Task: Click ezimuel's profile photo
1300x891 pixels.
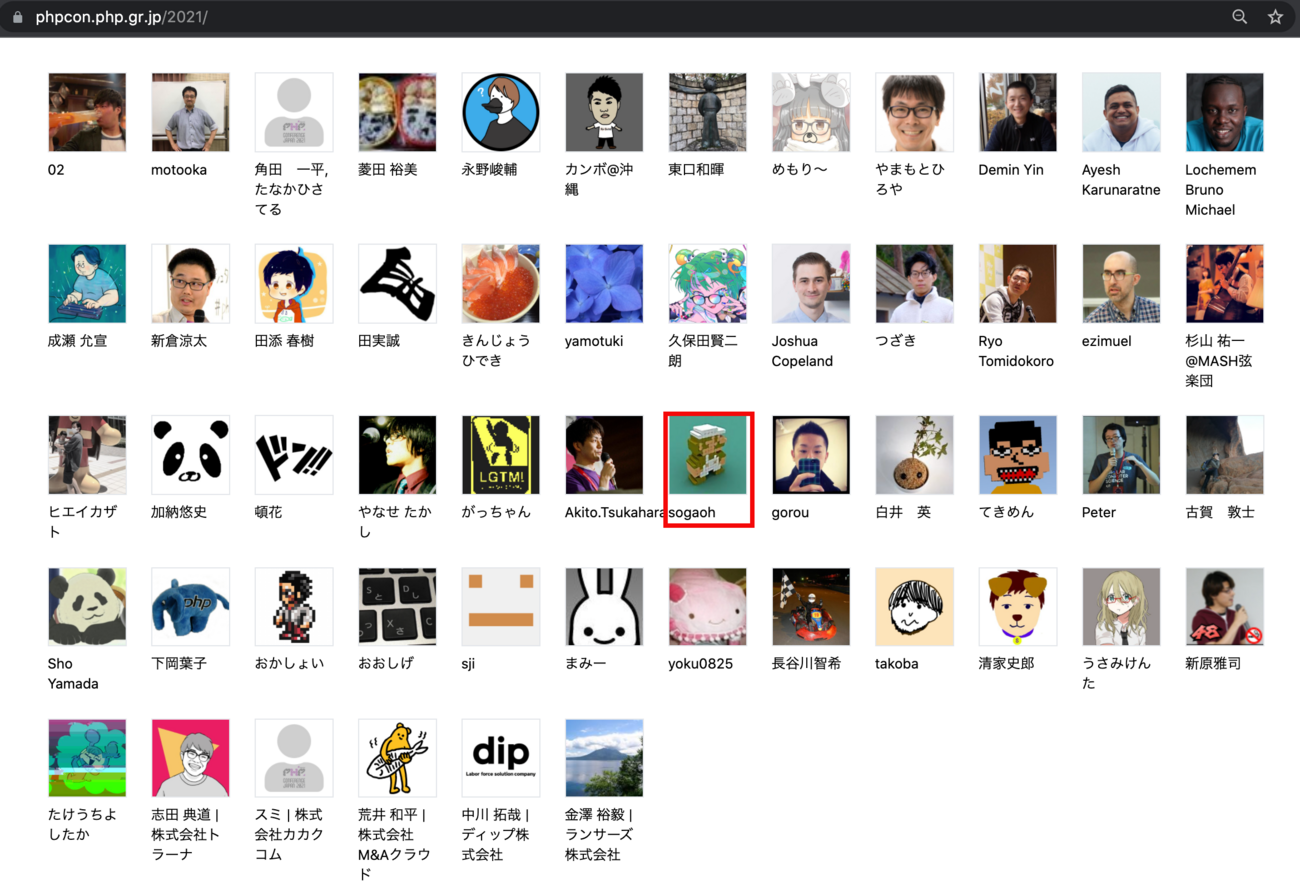Action: tap(1121, 283)
